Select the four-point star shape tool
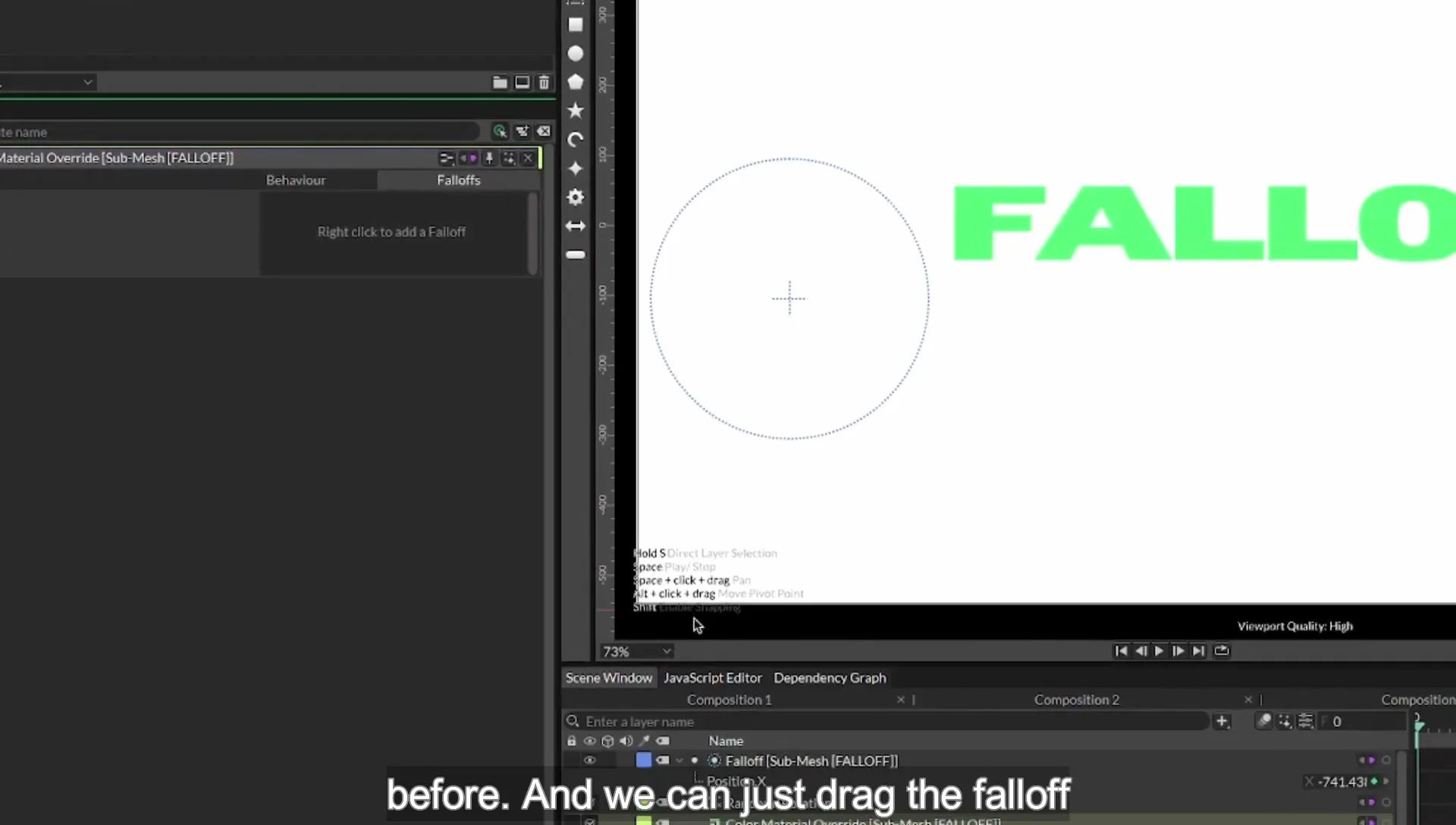1456x825 pixels. 576,168
